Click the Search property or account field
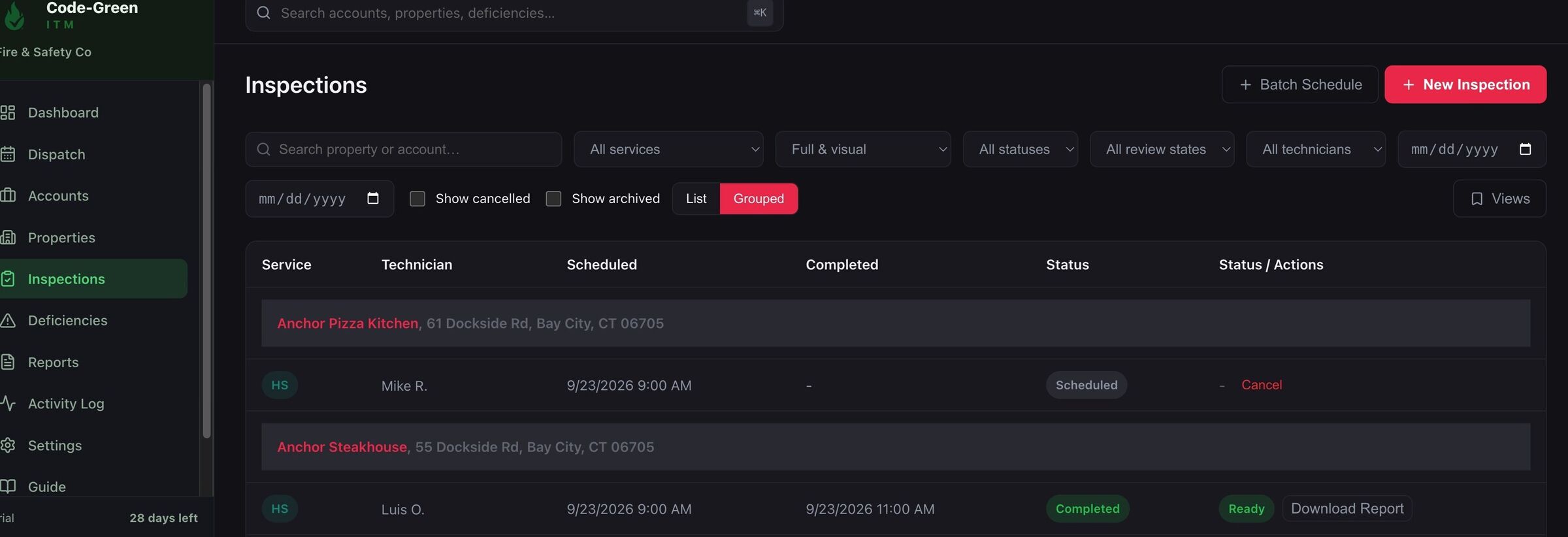 click(x=403, y=150)
